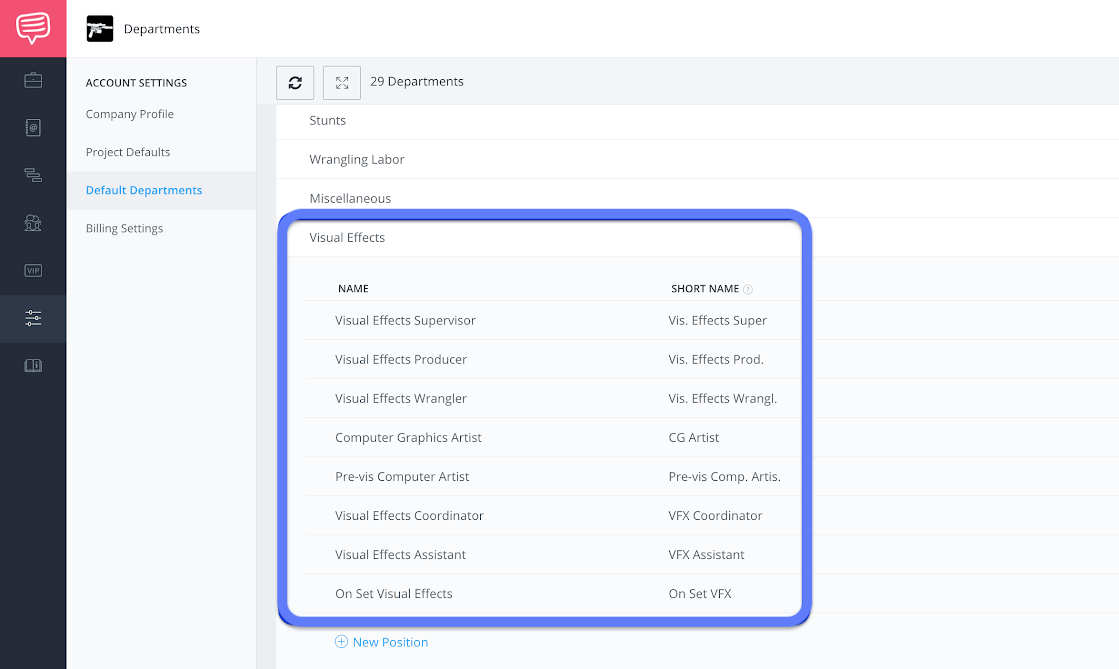Click the '29 Departments' count label
Image resolution: width=1119 pixels, height=669 pixels.
[x=417, y=81]
